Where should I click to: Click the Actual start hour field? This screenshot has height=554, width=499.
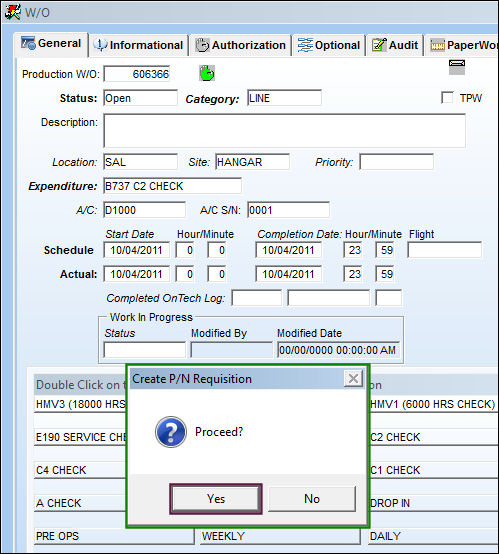185,274
